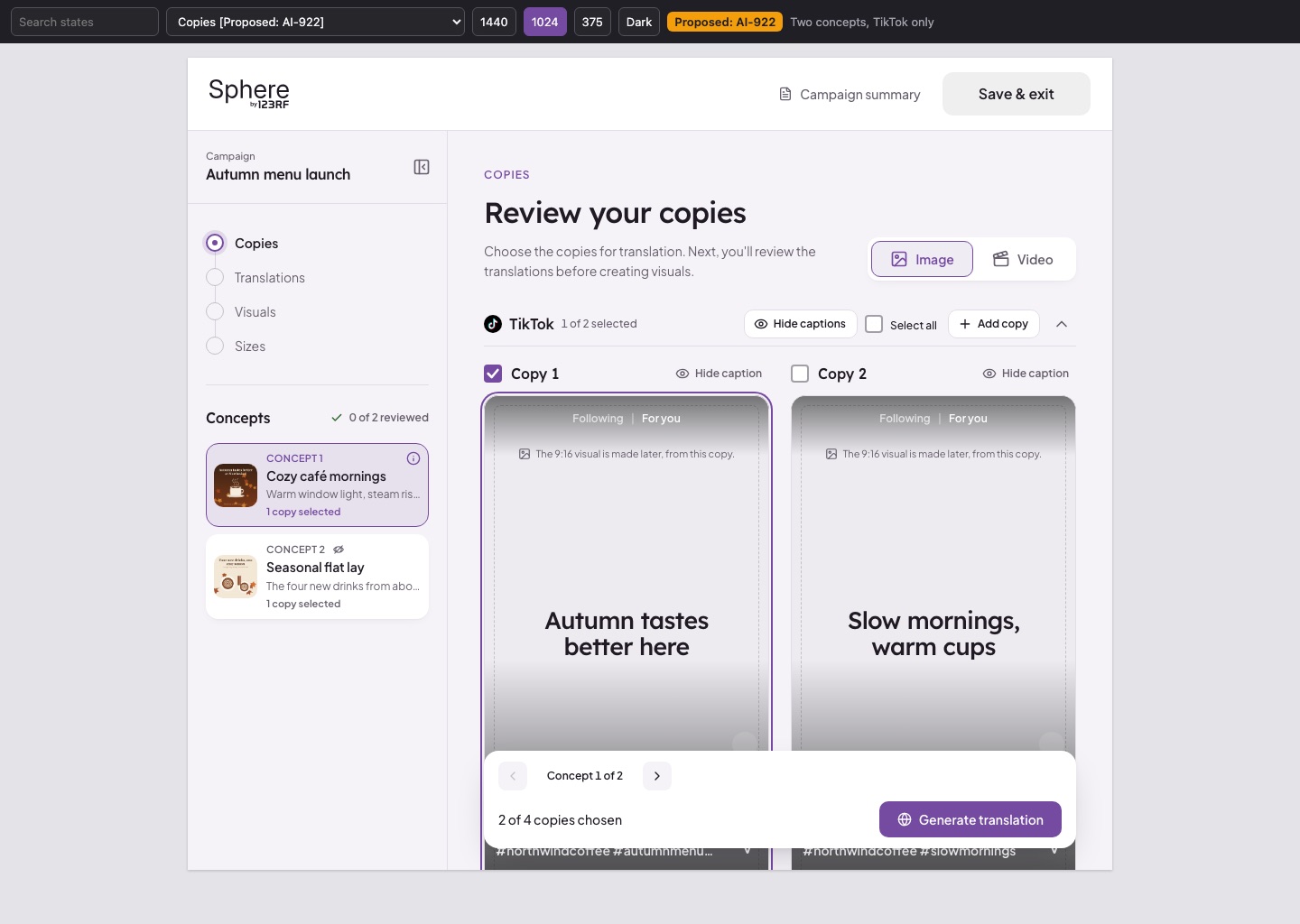The height and width of the screenshot is (924, 1300).
Task: Click the TikTok platform icon
Action: (x=493, y=324)
